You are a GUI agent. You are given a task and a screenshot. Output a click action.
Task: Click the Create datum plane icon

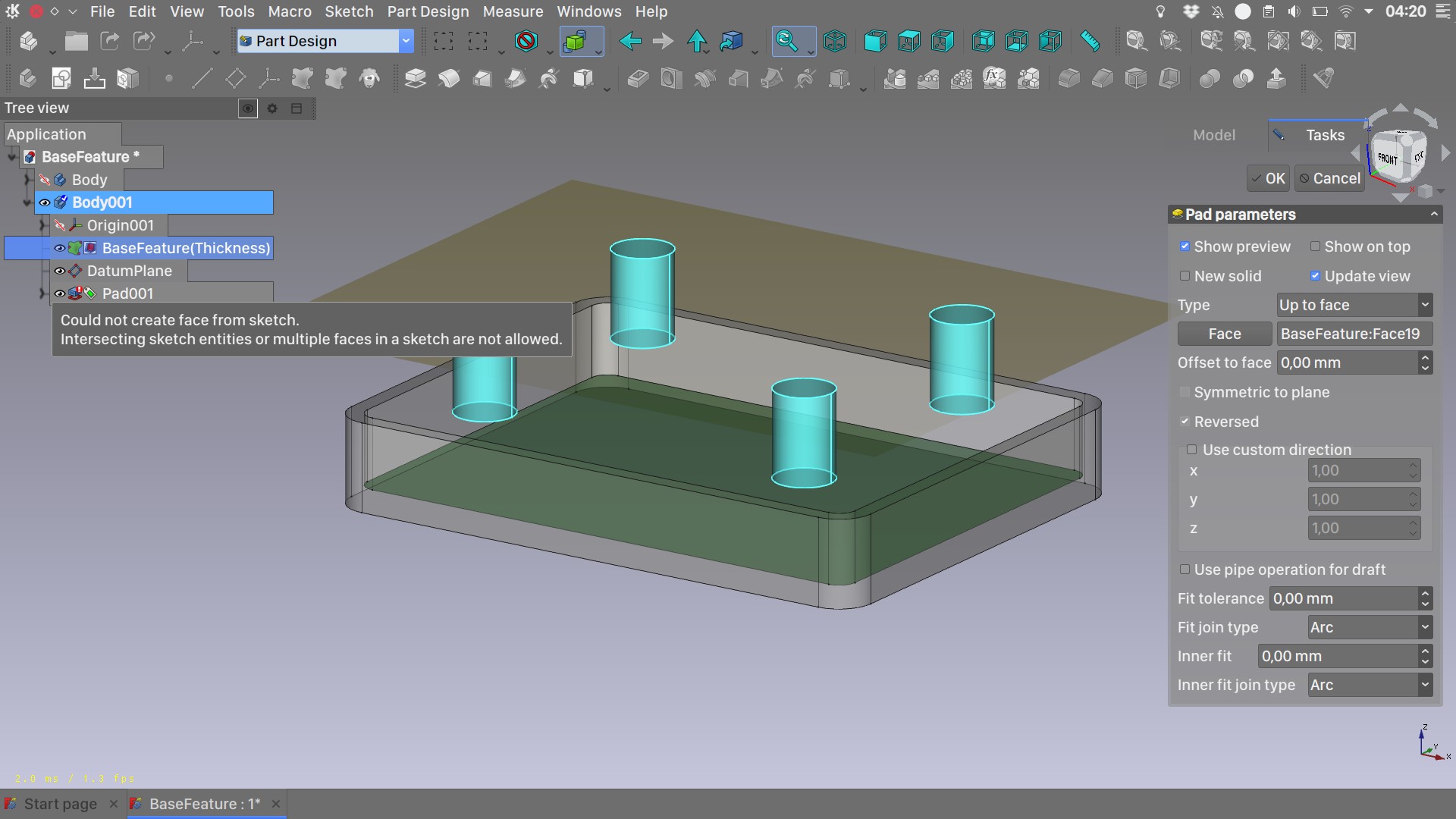[x=235, y=78]
